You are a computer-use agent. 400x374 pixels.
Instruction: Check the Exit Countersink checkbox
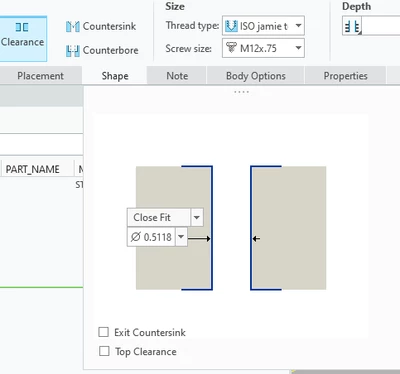click(x=104, y=332)
